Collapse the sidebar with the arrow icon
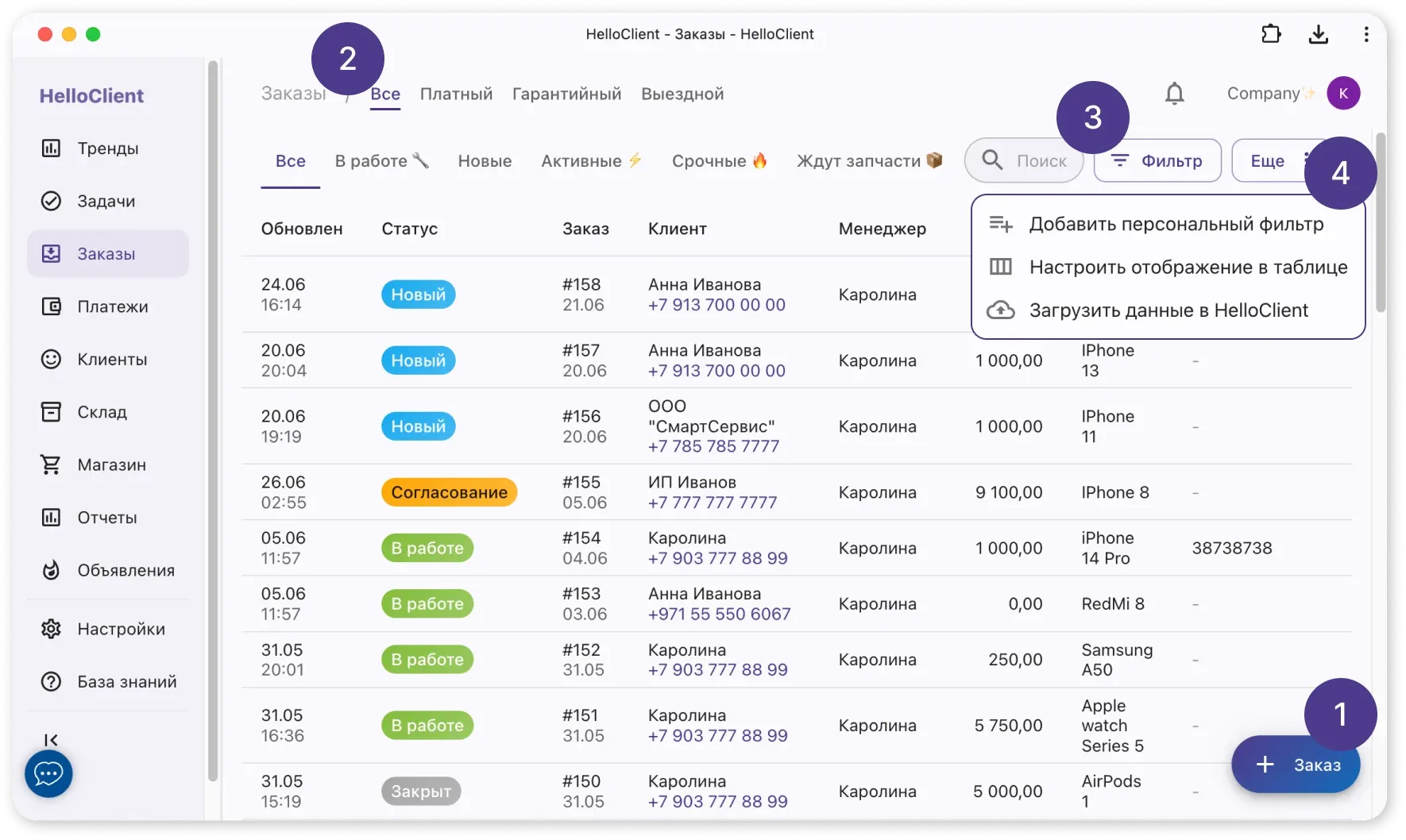This screenshot has width=1406, height=840. 51,740
